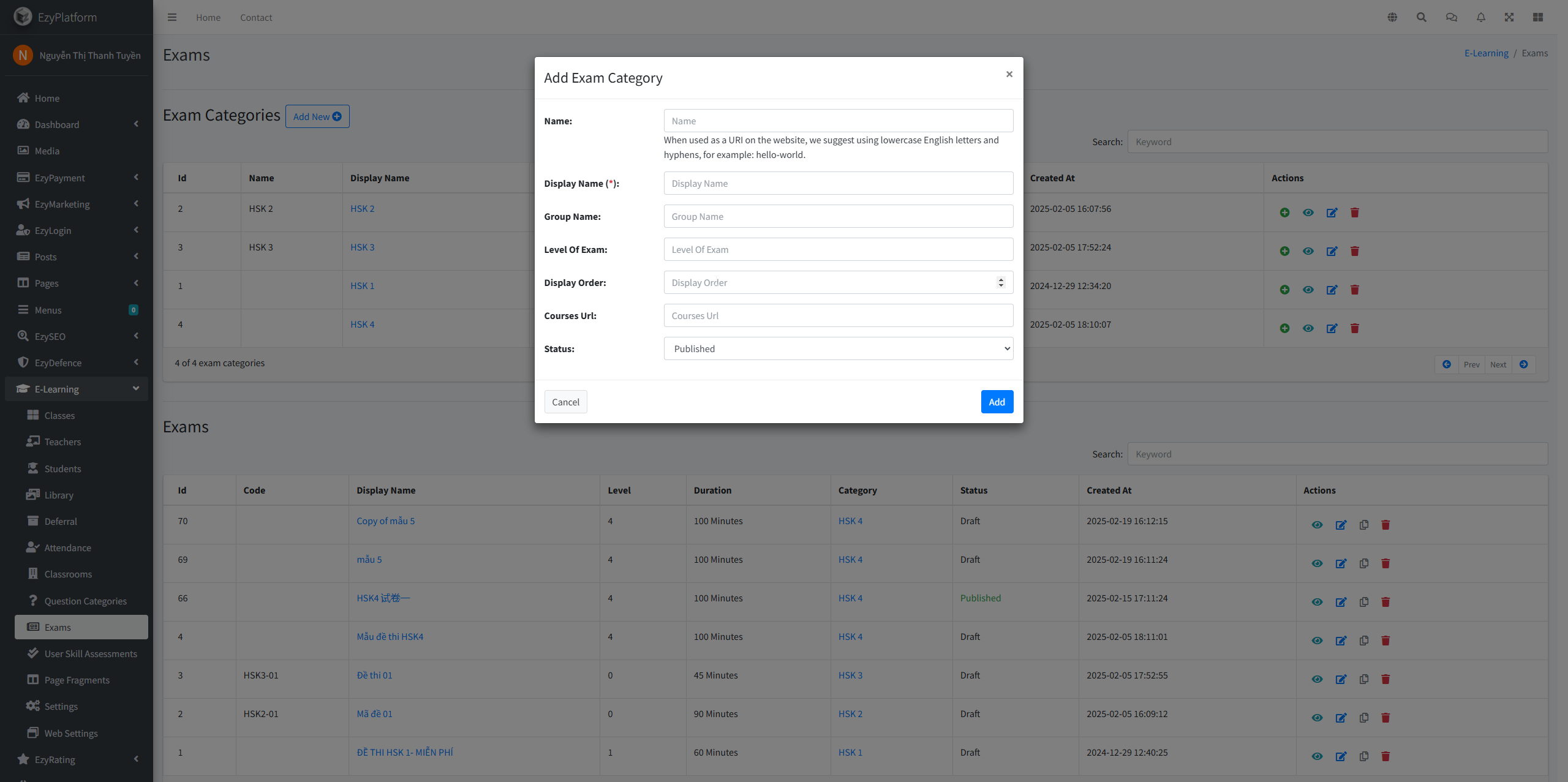Screen dimensions: 1568x782
Task: Open the notifications bell icon
Action: coord(1480,17)
